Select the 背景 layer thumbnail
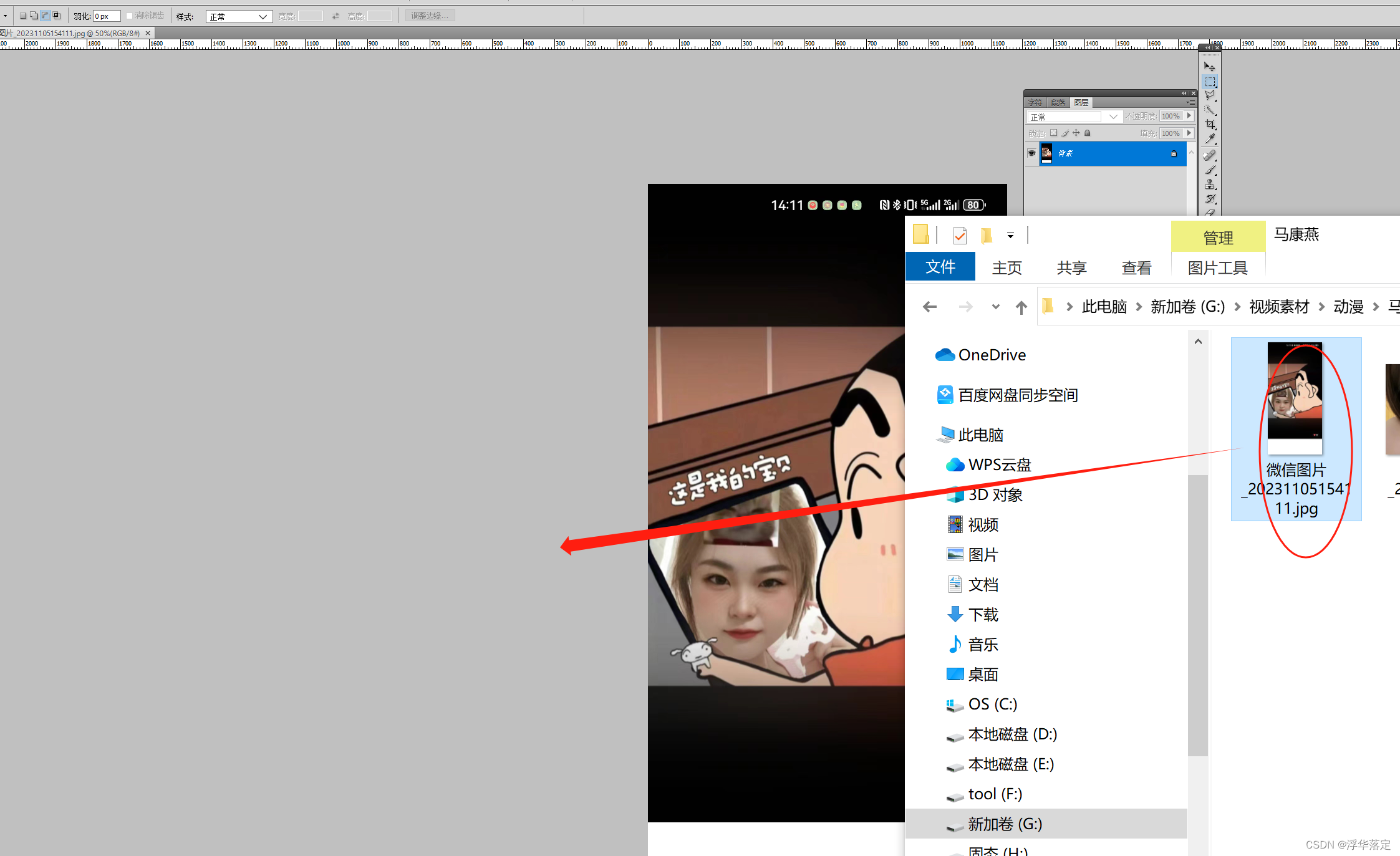Viewport: 1400px width, 856px height. 1046,153
